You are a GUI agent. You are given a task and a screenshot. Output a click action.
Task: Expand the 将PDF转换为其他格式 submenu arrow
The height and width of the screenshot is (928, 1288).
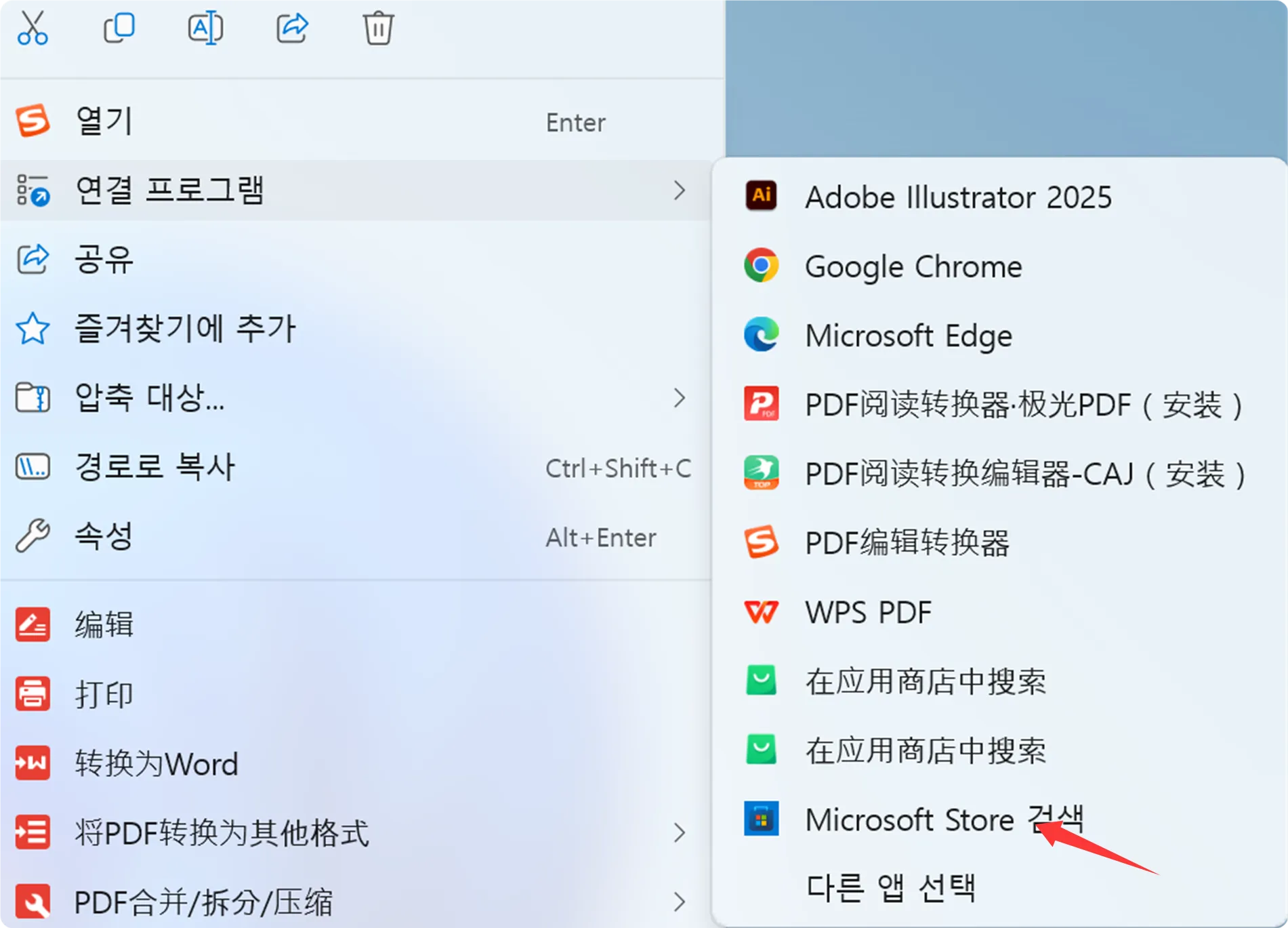pyautogui.click(x=680, y=832)
